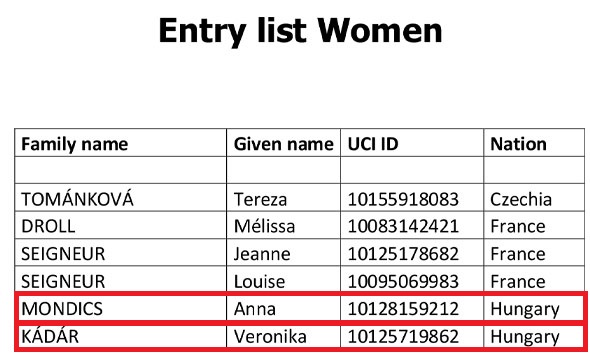This screenshot has height=364, width=590.
Task: Click the given name Tereza
Action: (x=260, y=199)
